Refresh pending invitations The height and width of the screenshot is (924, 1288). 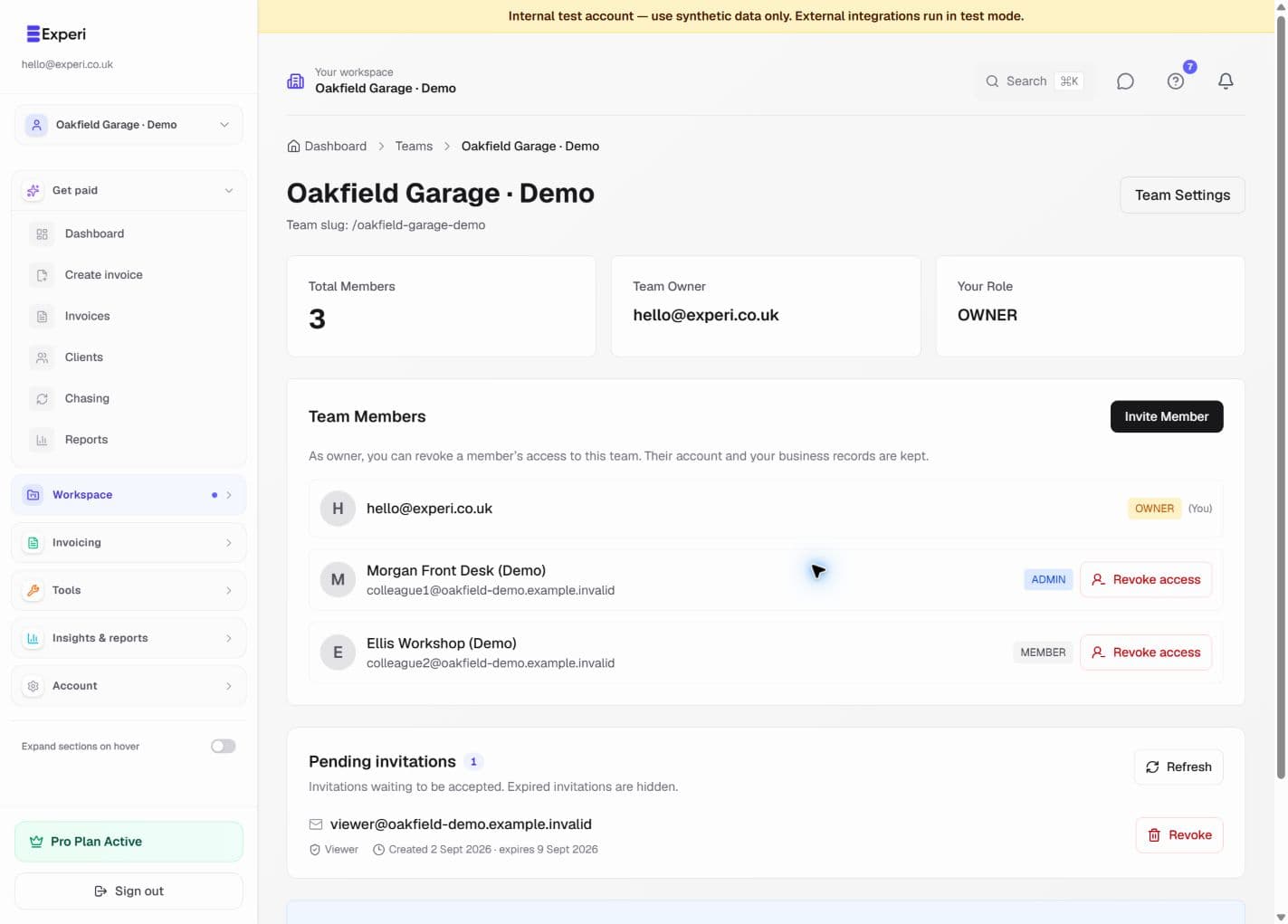[x=1178, y=767]
